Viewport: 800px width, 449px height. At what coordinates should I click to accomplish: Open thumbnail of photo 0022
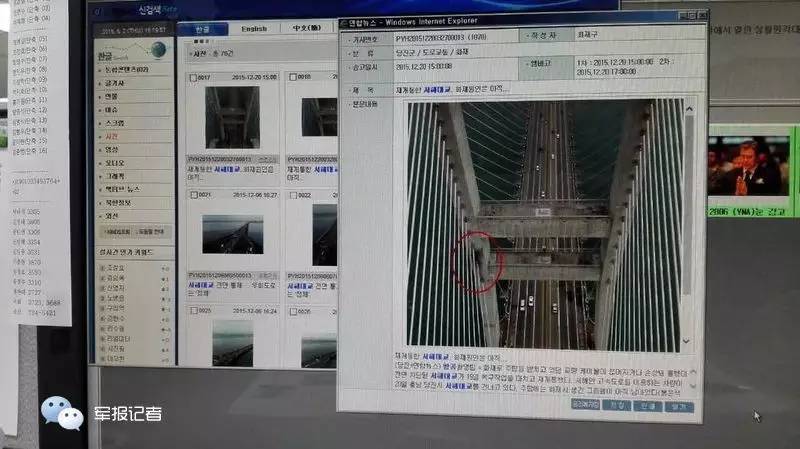click(x=324, y=235)
